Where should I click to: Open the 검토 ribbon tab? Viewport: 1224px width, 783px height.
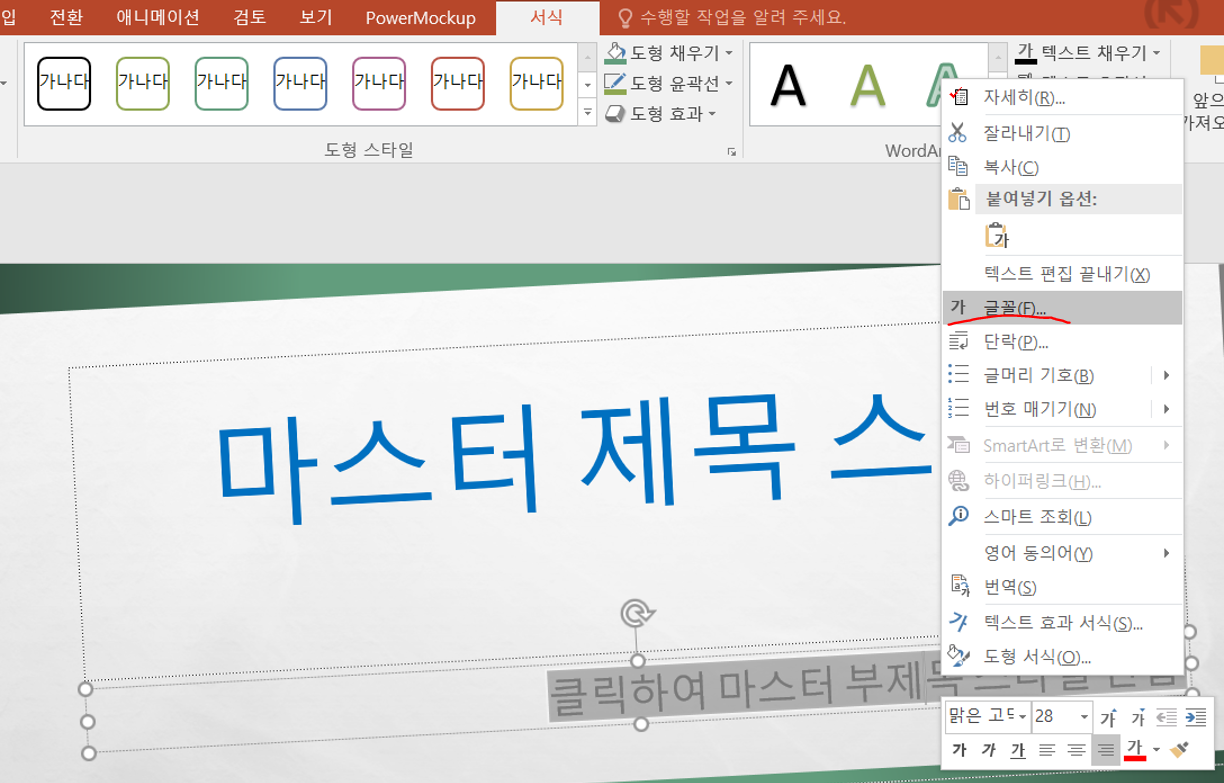pos(250,17)
